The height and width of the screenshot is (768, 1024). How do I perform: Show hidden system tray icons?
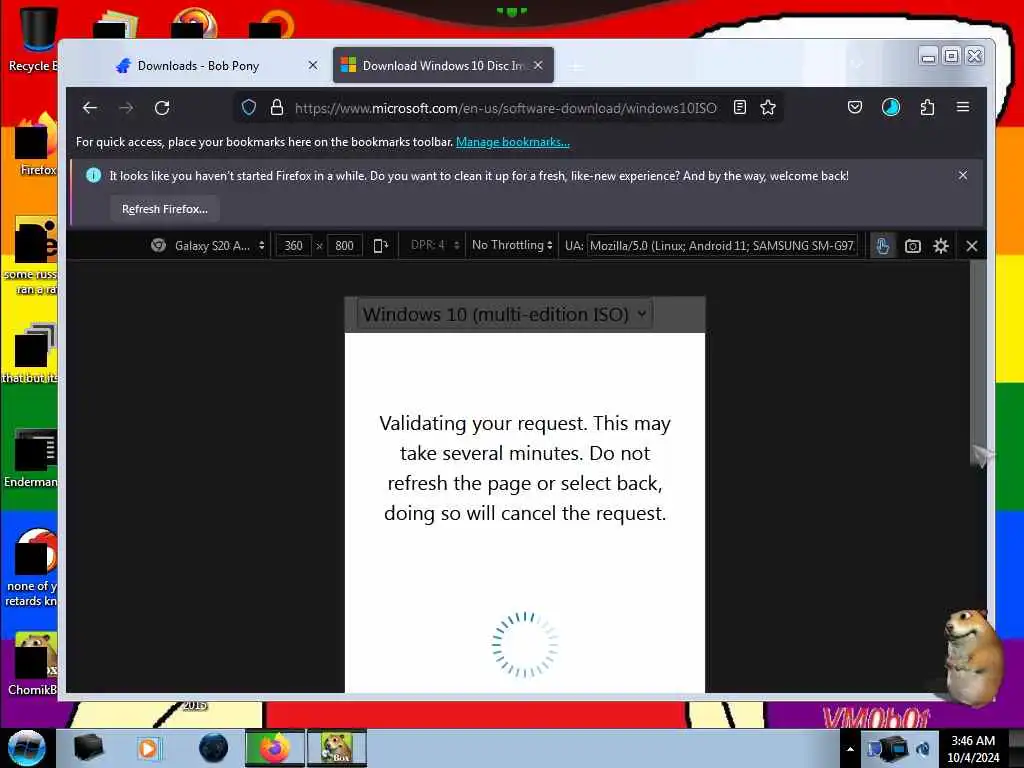coord(850,749)
